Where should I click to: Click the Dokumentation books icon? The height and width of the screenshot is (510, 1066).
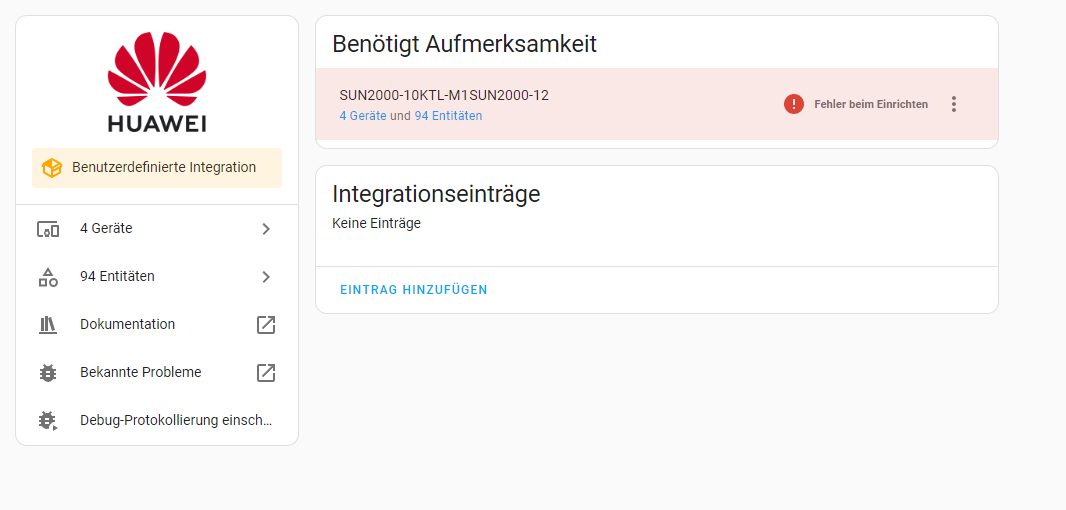(x=48, y=325)
